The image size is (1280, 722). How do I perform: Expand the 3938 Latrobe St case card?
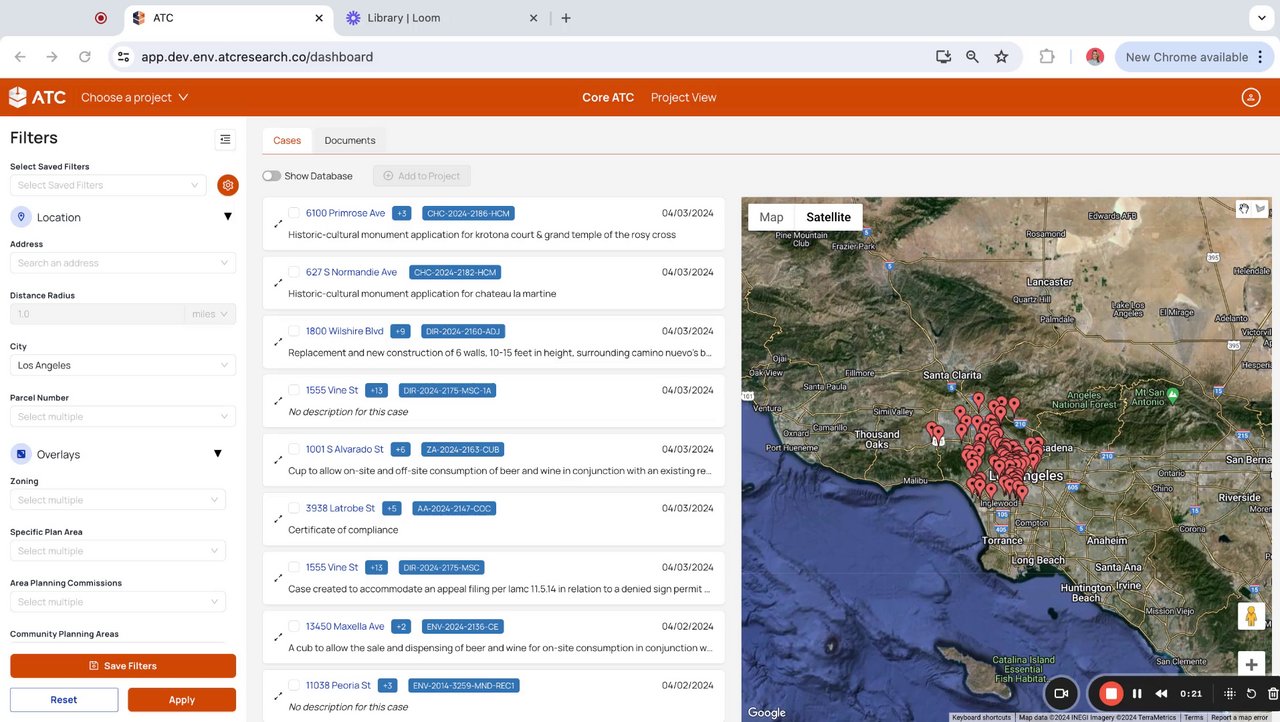(x=278, y=519)
